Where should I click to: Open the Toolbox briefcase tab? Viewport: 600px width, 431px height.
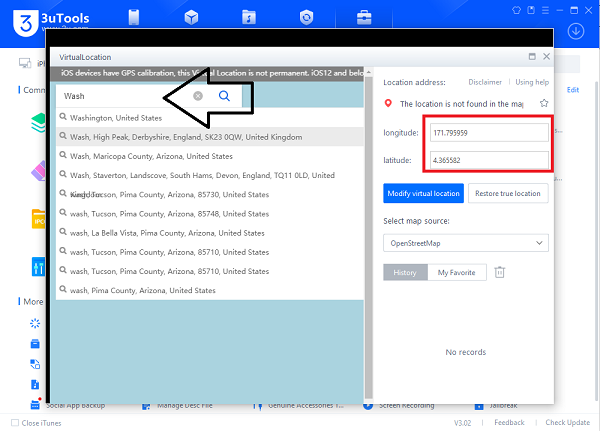click(364, 17)
